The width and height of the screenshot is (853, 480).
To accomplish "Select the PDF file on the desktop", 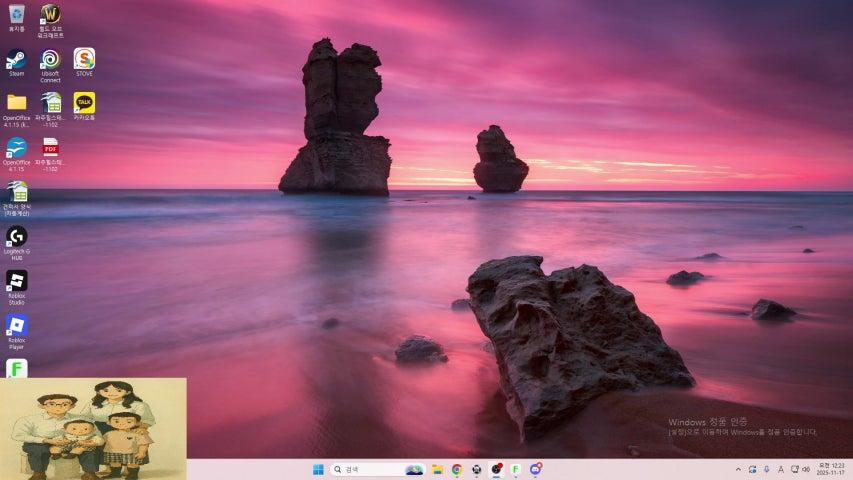I will (50, 148).
